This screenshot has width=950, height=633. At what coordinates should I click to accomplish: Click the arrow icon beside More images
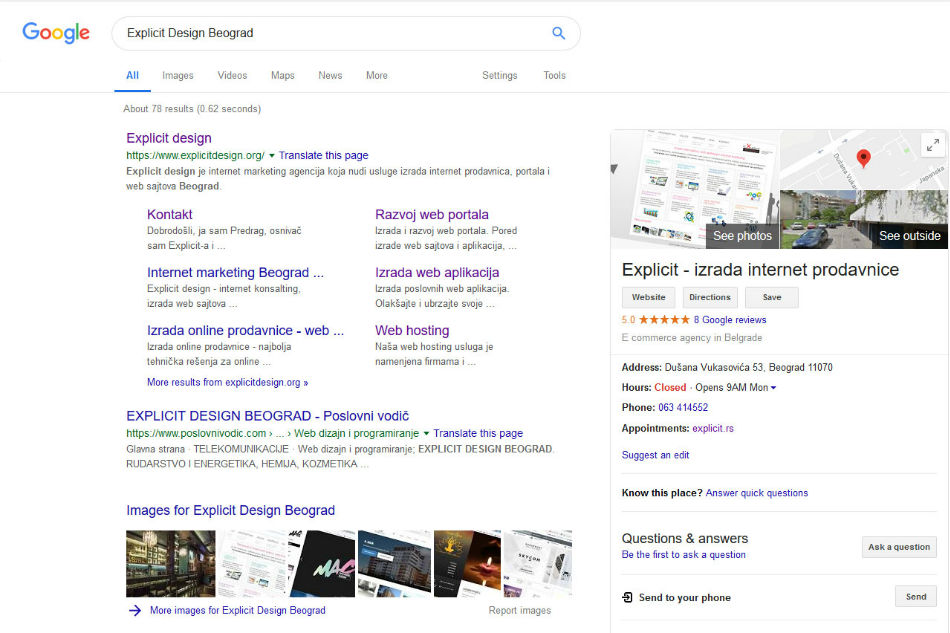[x=135, y=611]
